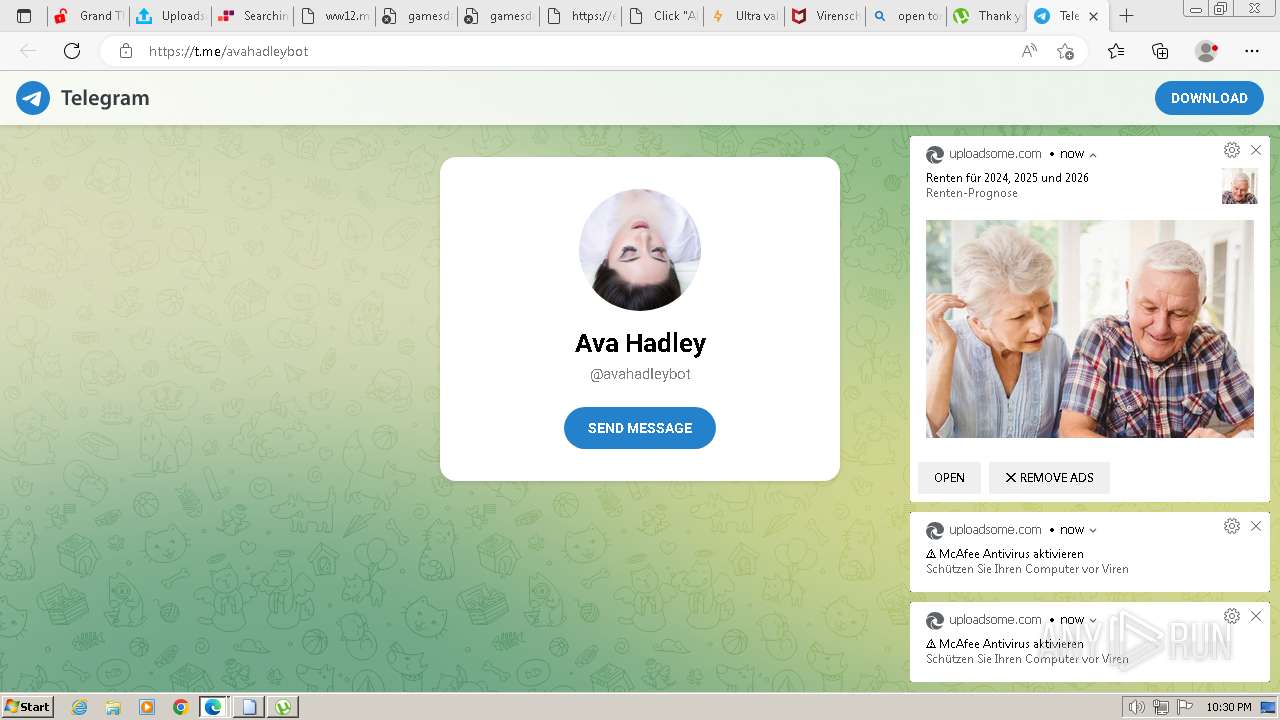1280x720 pixels.
Task: Click SEND MESSAGE to Ava Hadley
Action: coord(640,428)
